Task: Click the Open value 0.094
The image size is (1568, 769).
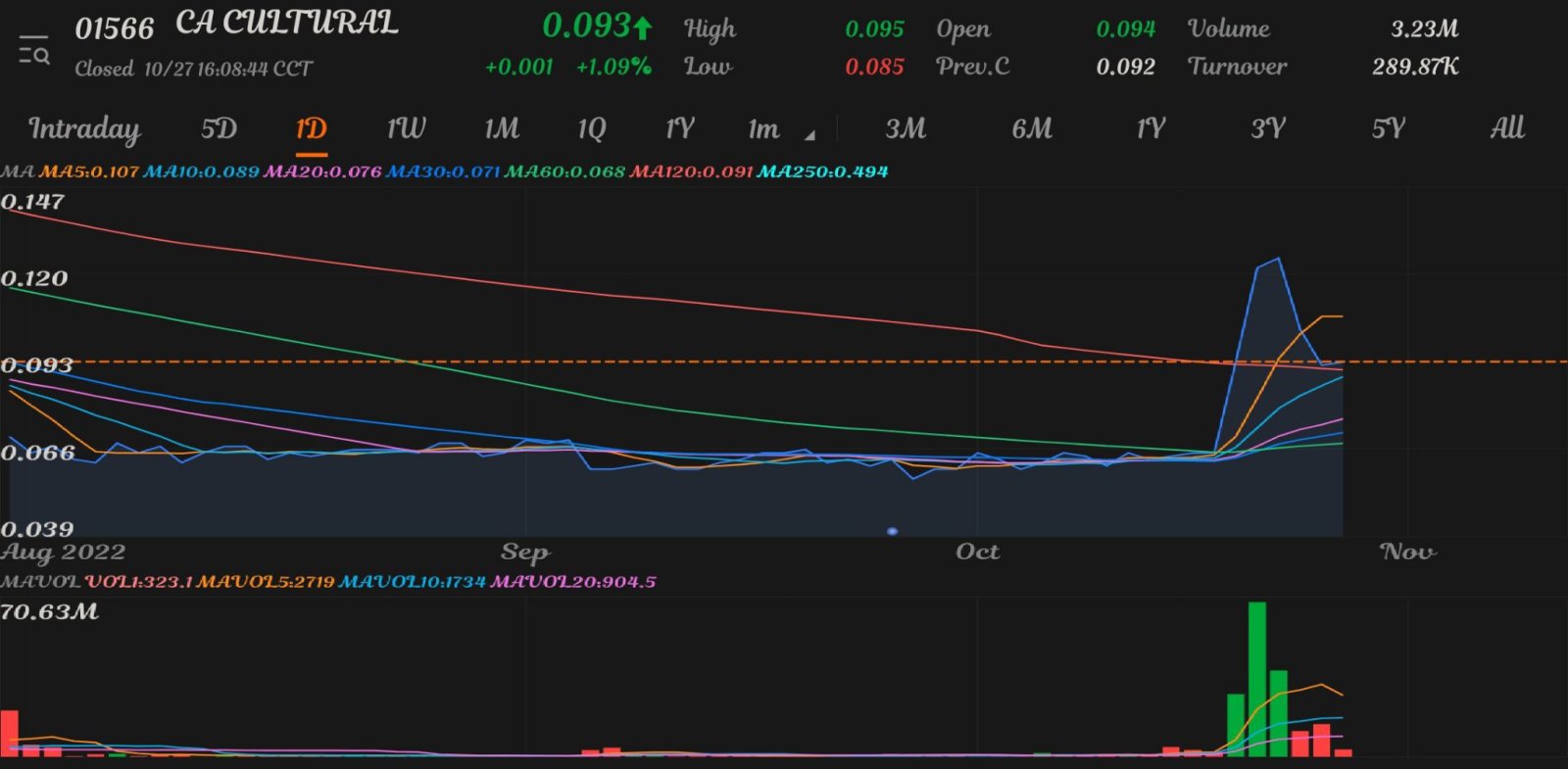Action: 1126,29
